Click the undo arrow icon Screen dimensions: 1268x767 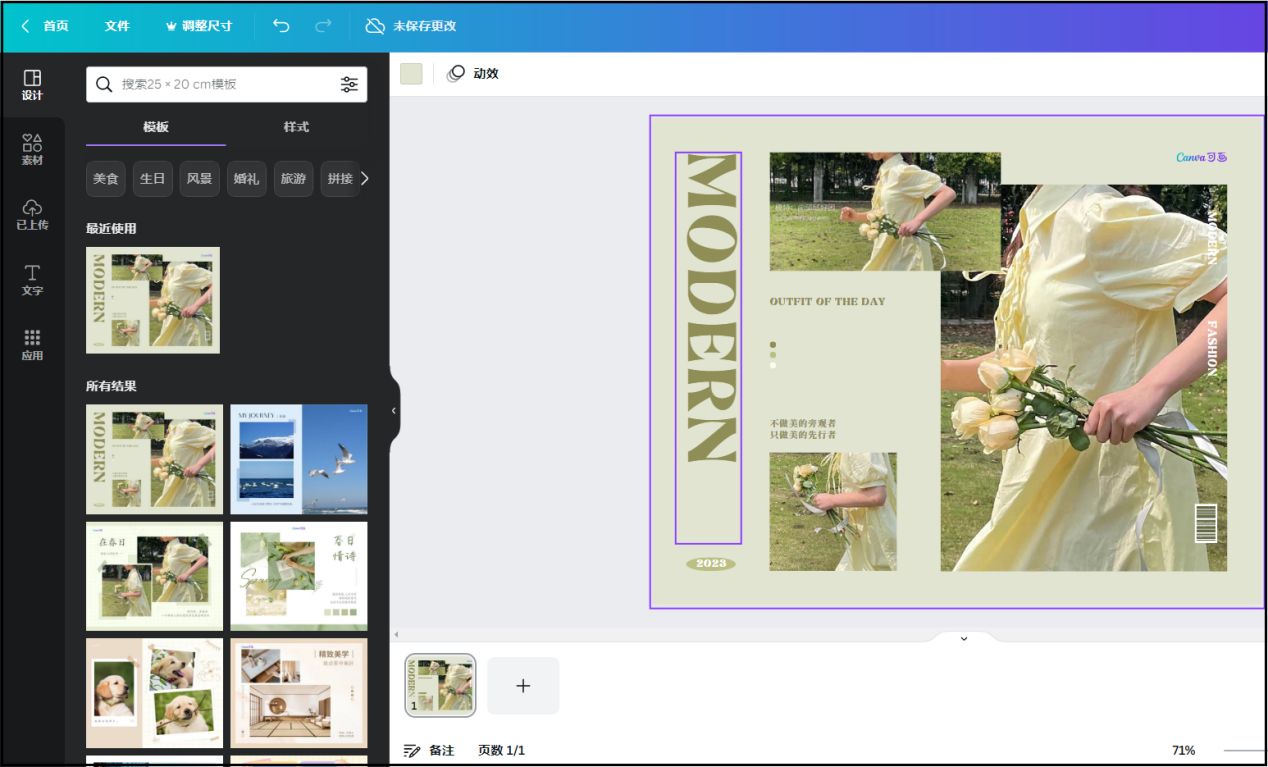tap(281, 26)
